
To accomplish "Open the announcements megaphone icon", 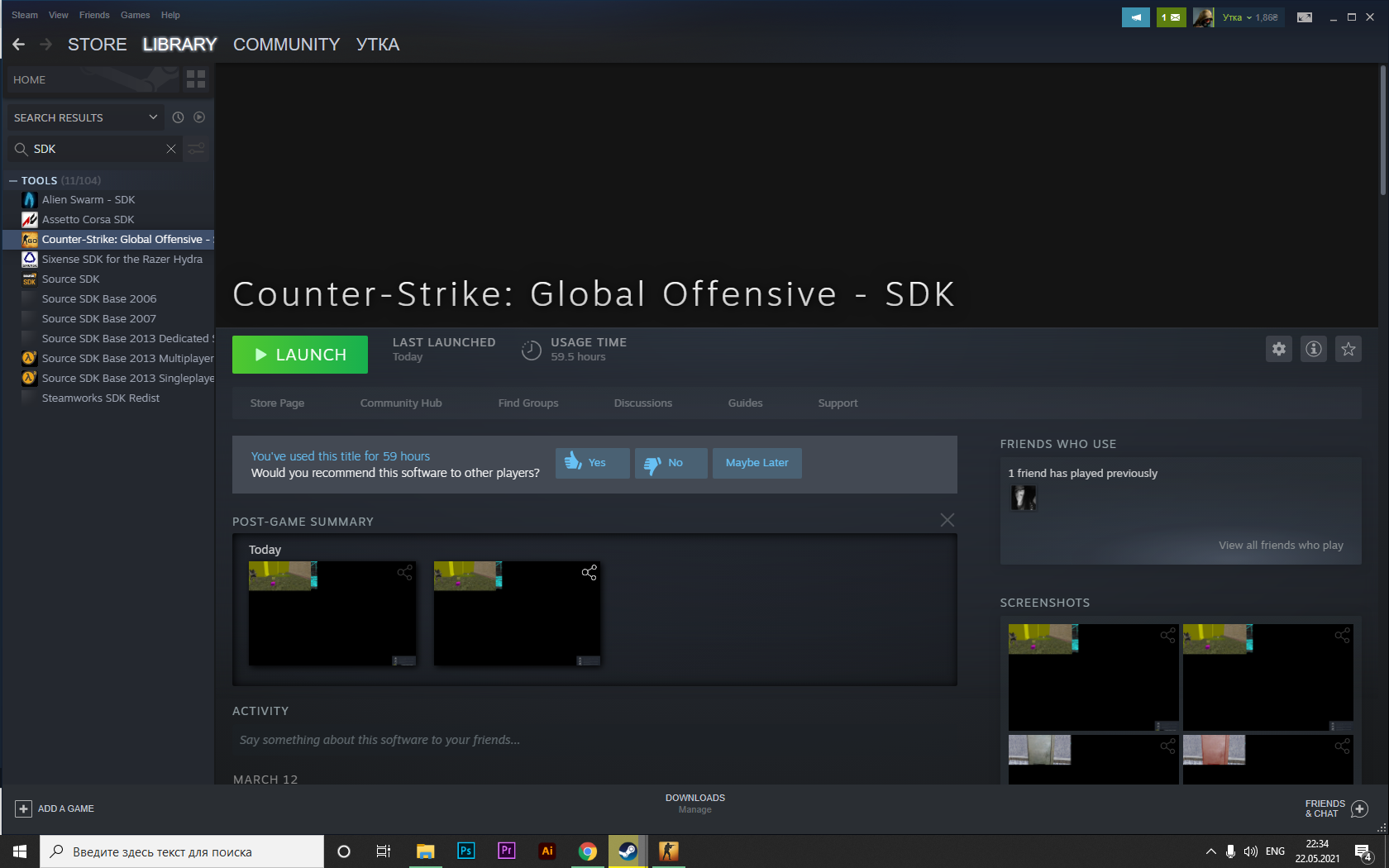I will (1136, 17).
